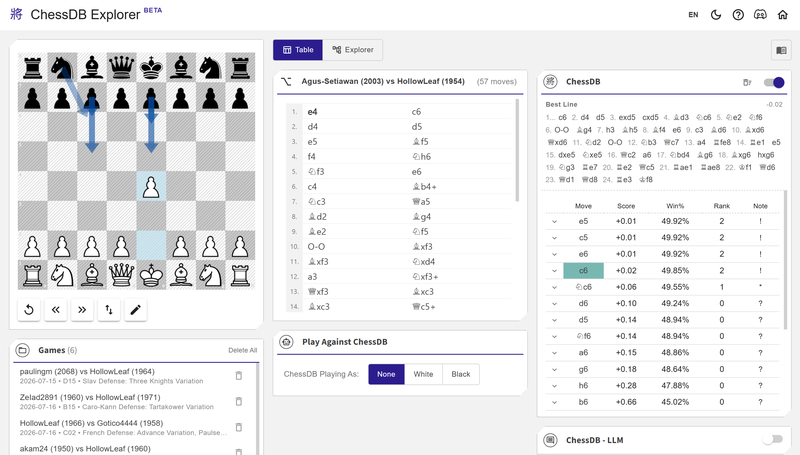Delete the paulingm vs HollowLeaf game
The height and width of the screenshot is (455, 800).
(x=238, y=376)
